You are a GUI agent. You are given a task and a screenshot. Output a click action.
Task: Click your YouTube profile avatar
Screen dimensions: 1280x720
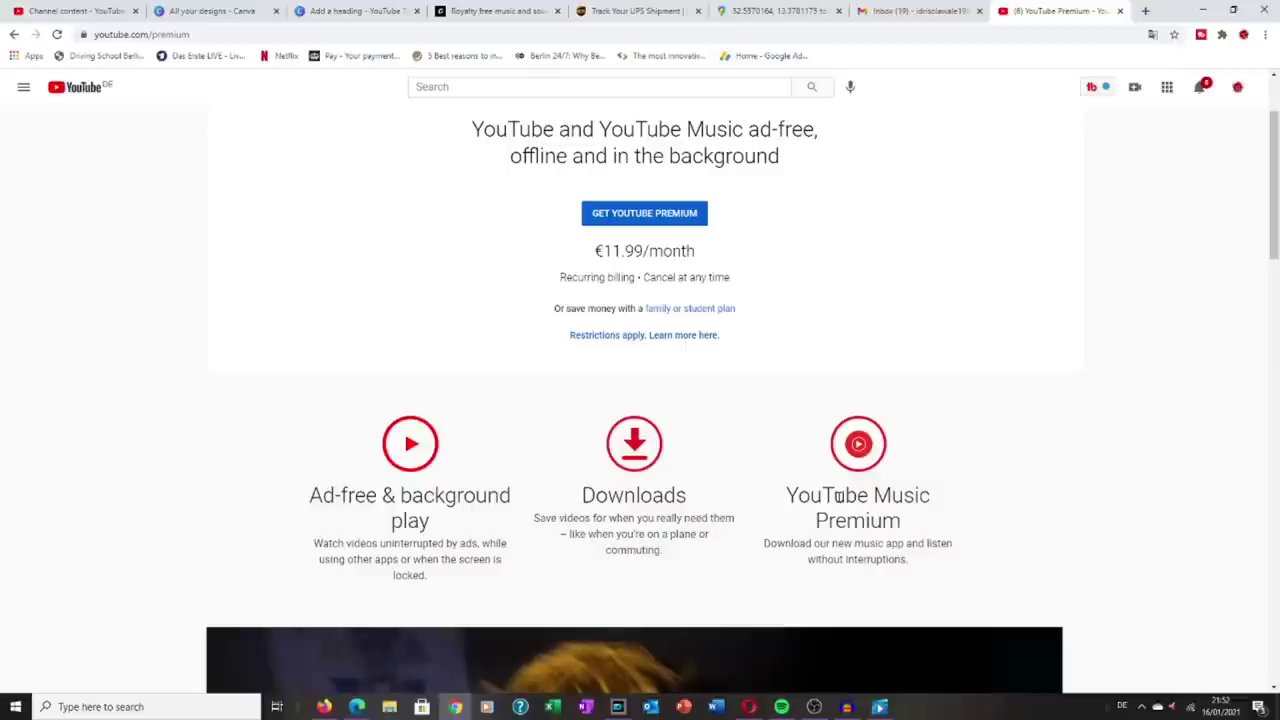1237,87
